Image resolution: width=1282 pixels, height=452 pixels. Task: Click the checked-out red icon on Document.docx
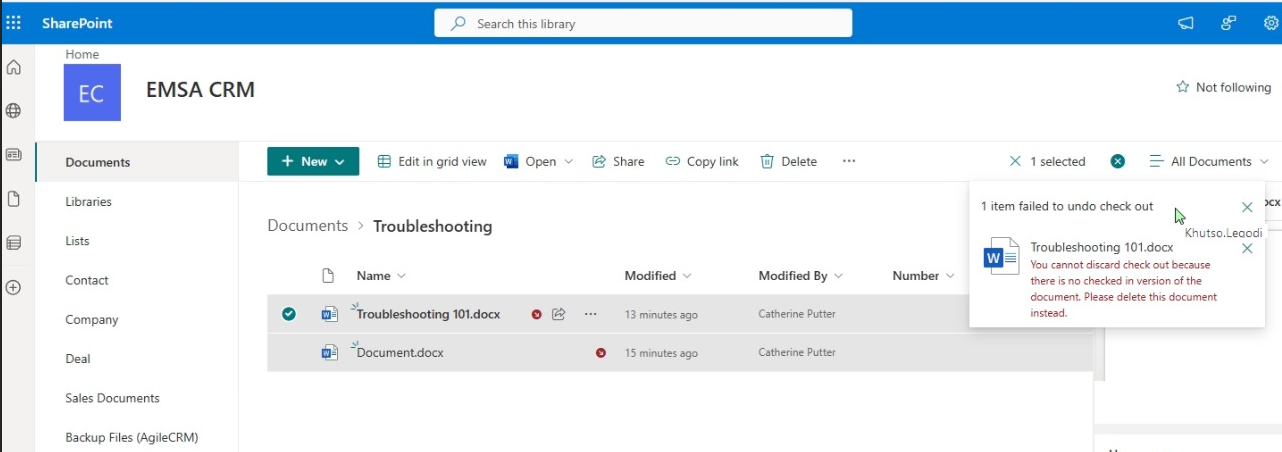pos(601,352)
